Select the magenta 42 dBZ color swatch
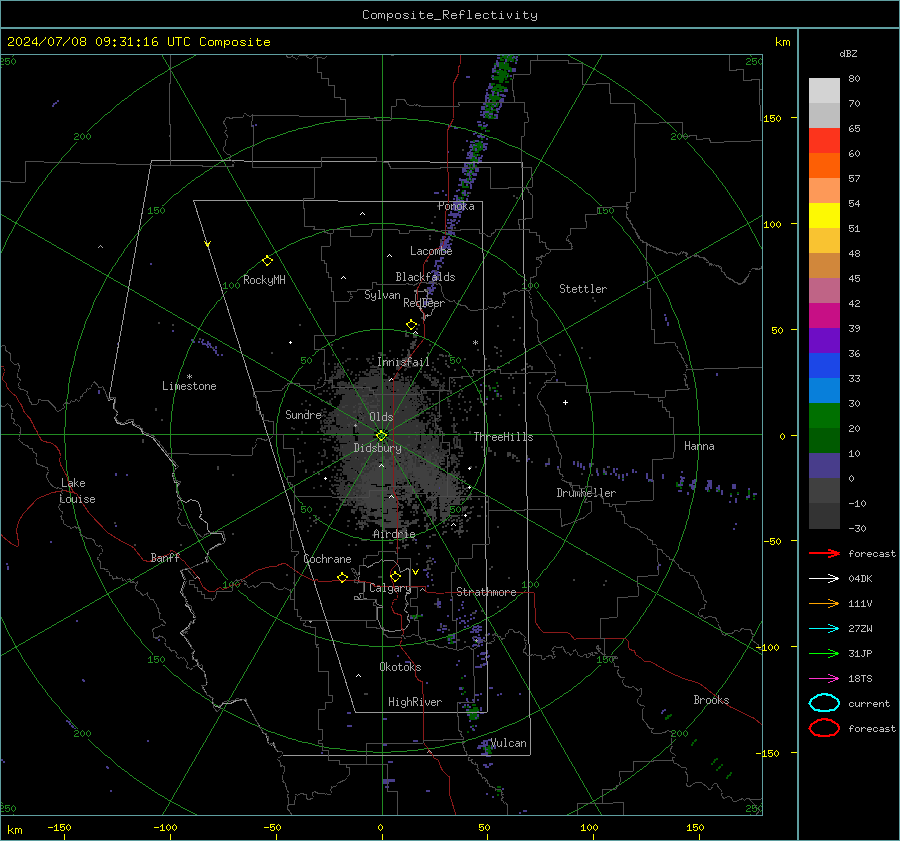The width and height of the screenshot is (900, 841). coord(824,315)
